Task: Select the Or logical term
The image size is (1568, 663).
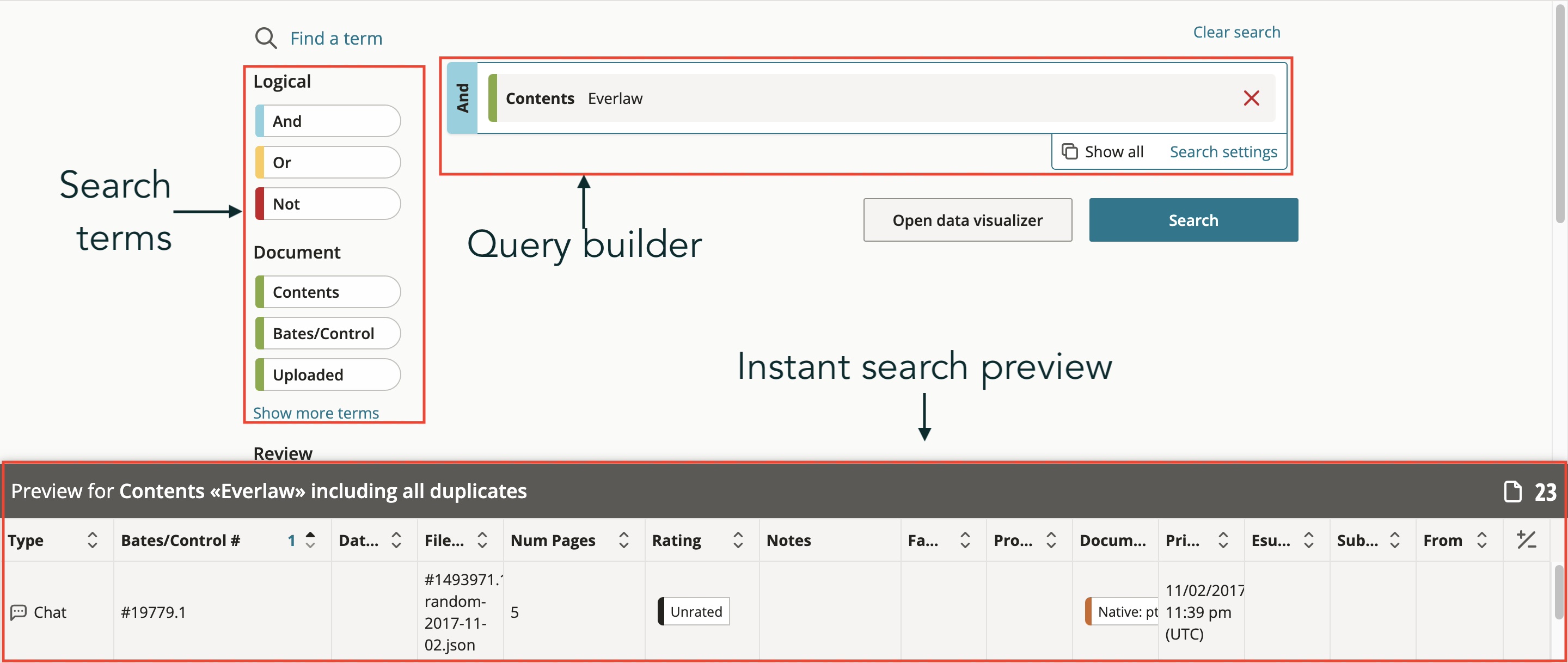Action: coord(327,163)
